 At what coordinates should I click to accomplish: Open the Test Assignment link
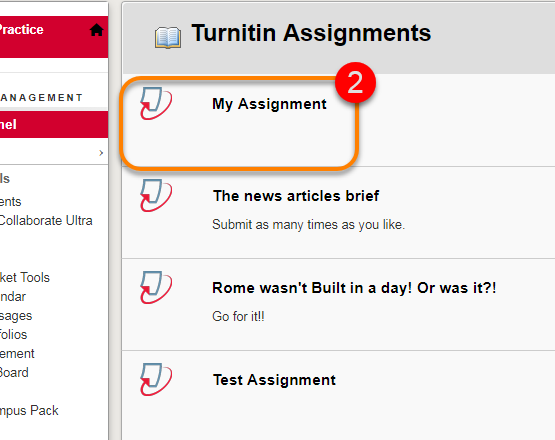[274, 380]
